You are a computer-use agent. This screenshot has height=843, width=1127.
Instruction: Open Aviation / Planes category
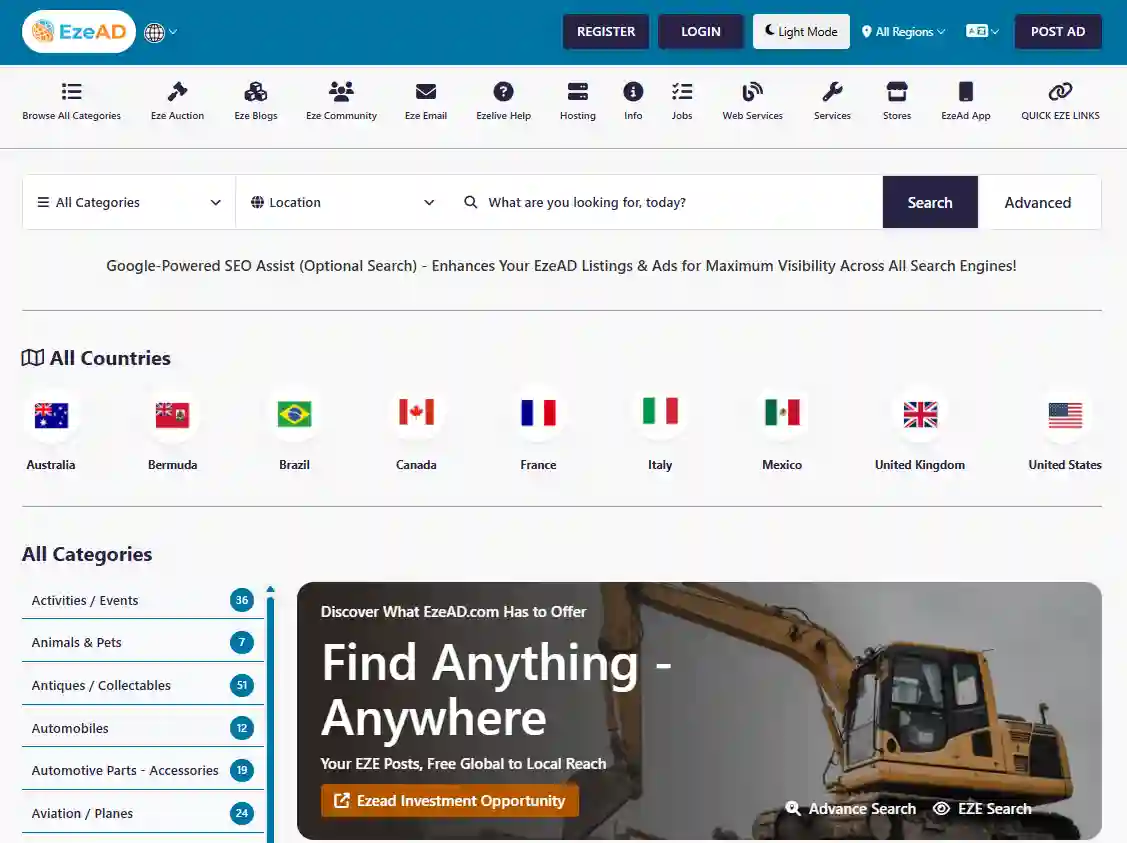tap(142, 813)
